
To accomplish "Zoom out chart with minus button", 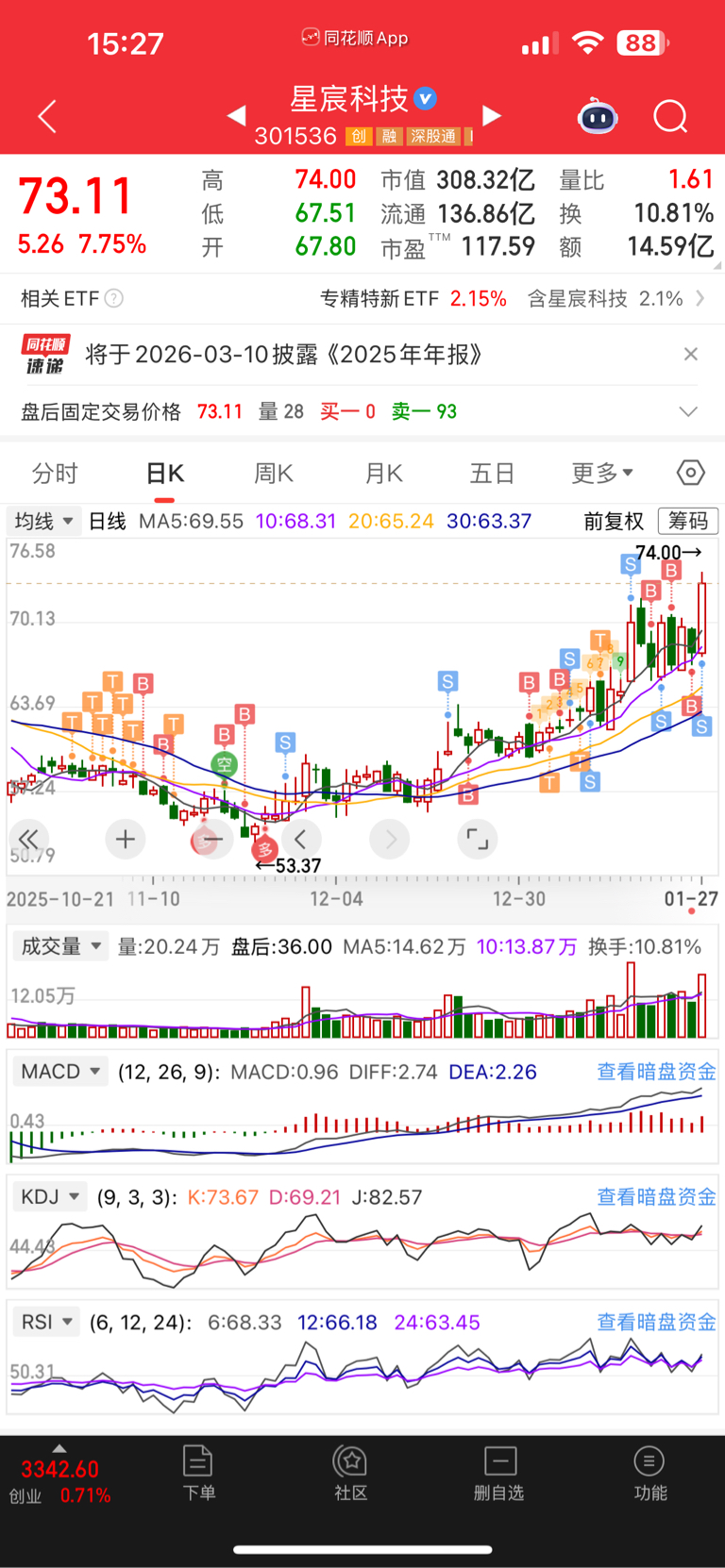I will pos(212,839).
